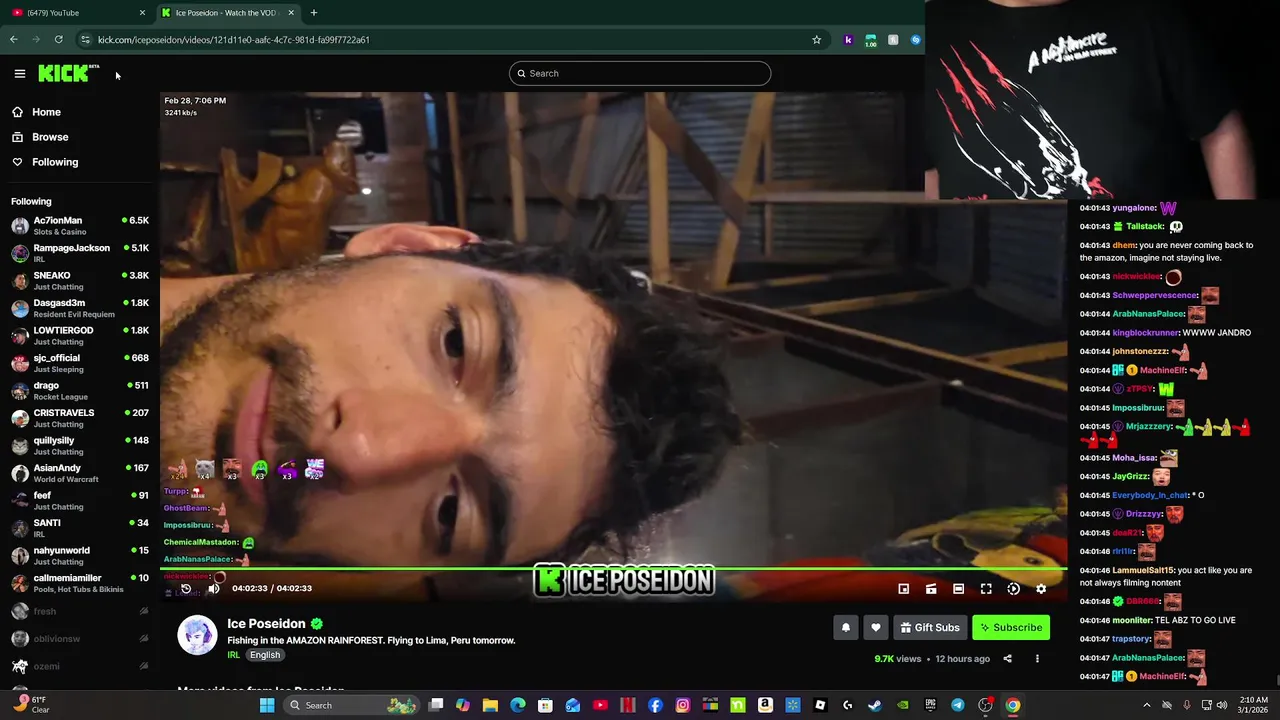Bookmark this page with star icon
1280x720 pixels.
tap(817, 40)
